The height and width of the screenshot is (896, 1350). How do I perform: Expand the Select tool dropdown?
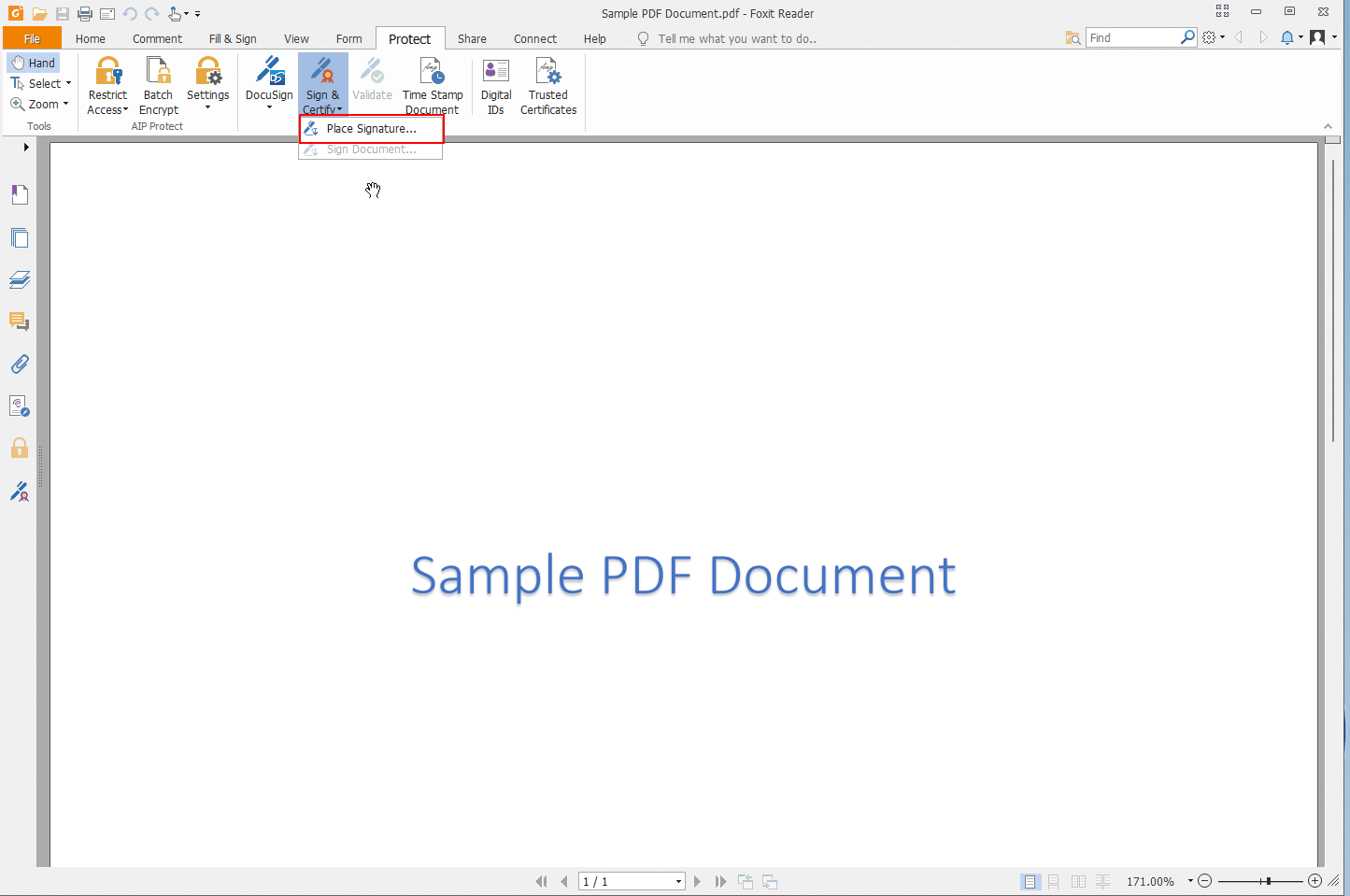coord(67,83)
